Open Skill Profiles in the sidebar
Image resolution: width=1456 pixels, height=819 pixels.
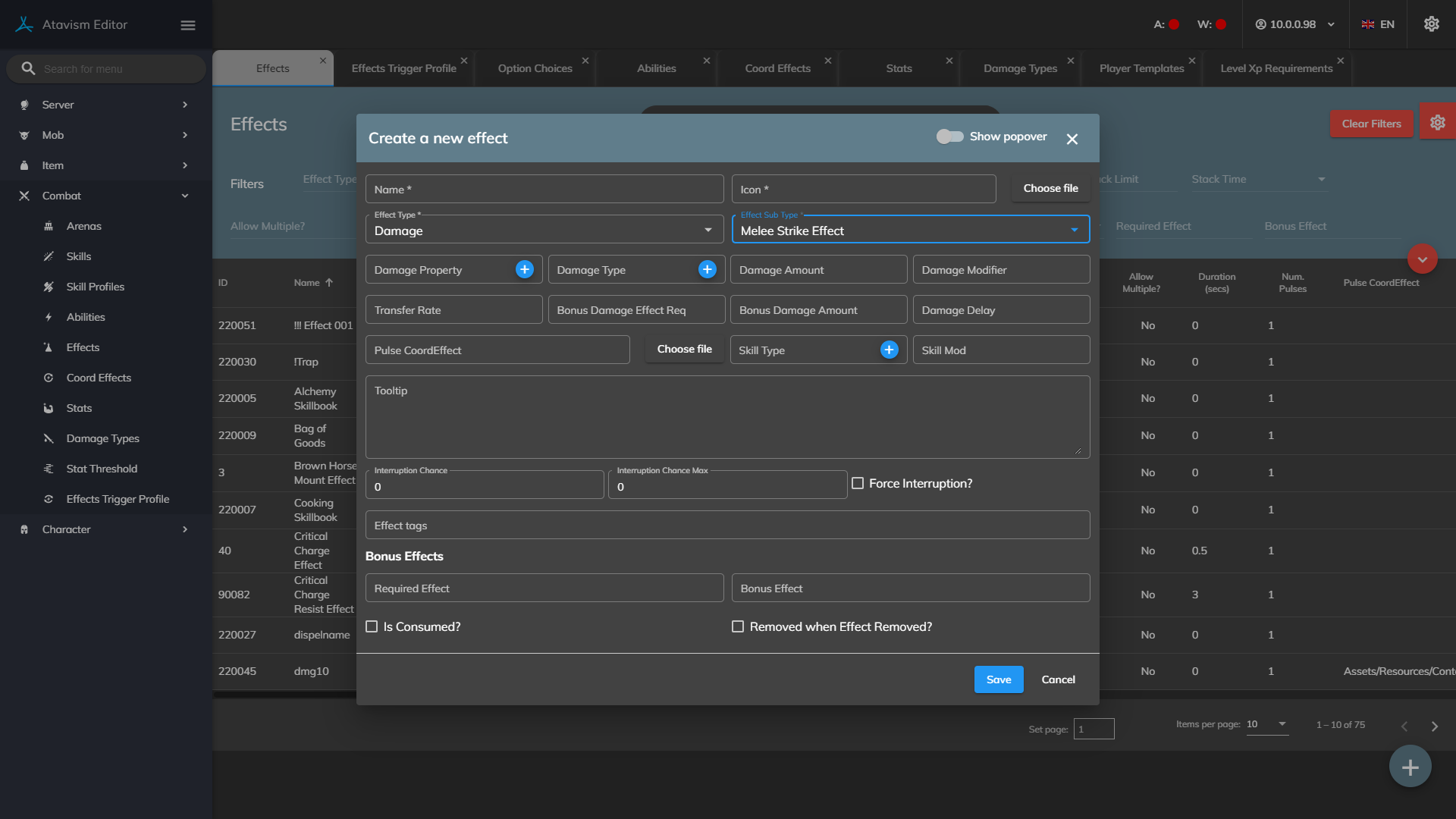[95, 287]
